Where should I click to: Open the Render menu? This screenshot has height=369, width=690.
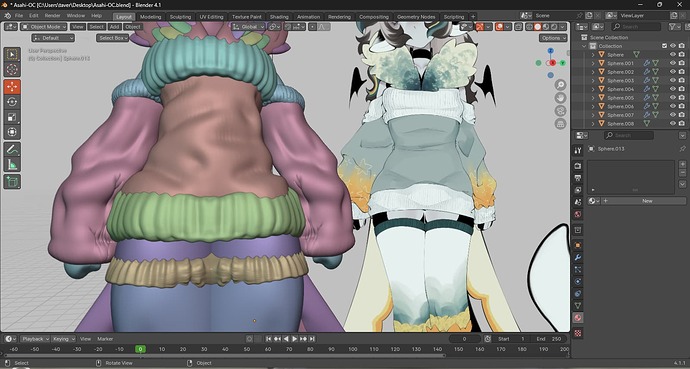click(52, 16)
